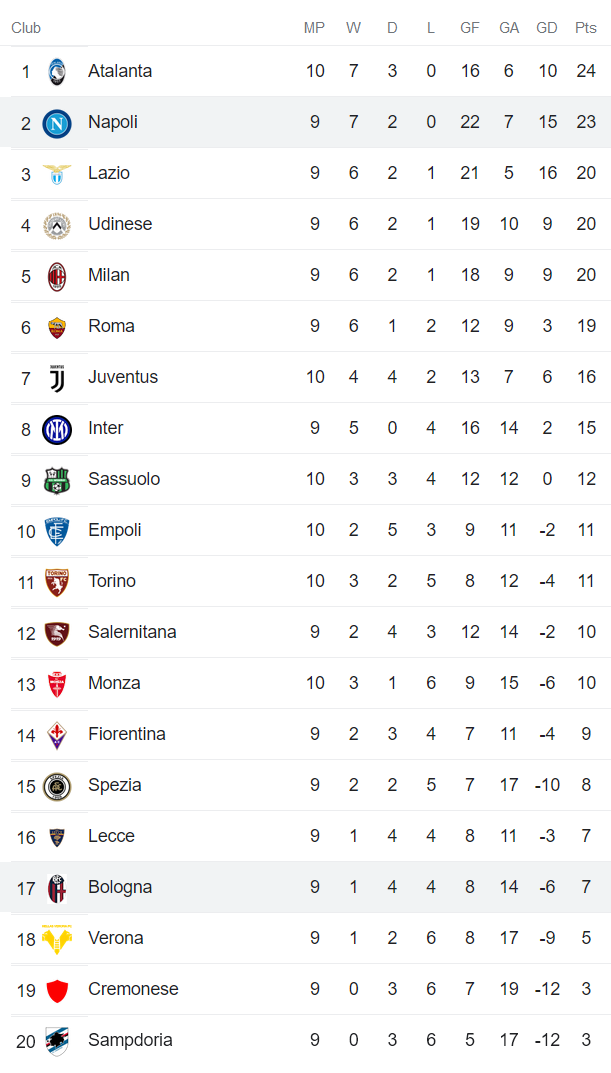Viewport: 611px width, 1073px height.
Task: Click the Milan club crest icon
Action: [57, 276]
